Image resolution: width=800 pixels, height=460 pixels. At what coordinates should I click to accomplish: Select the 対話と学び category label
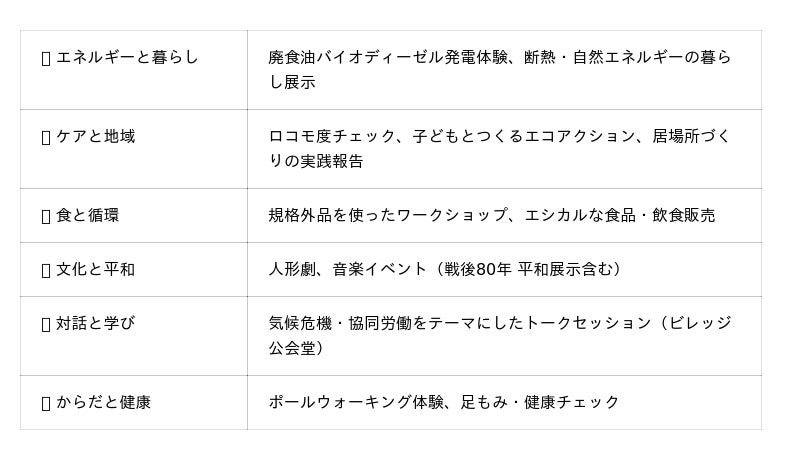[x=95, y=323]
